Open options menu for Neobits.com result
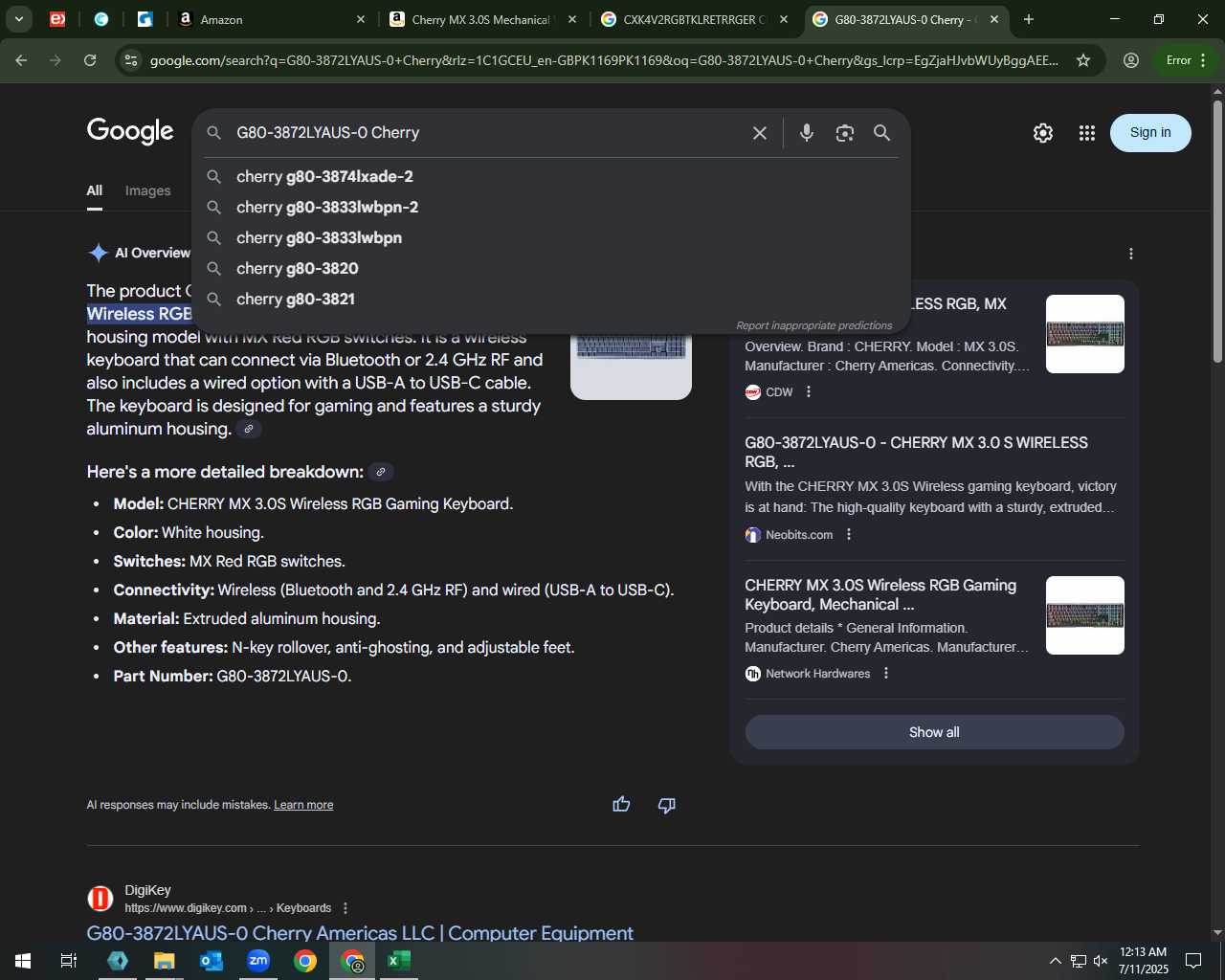Screen dimensions: 1225x980 (849, 534)
